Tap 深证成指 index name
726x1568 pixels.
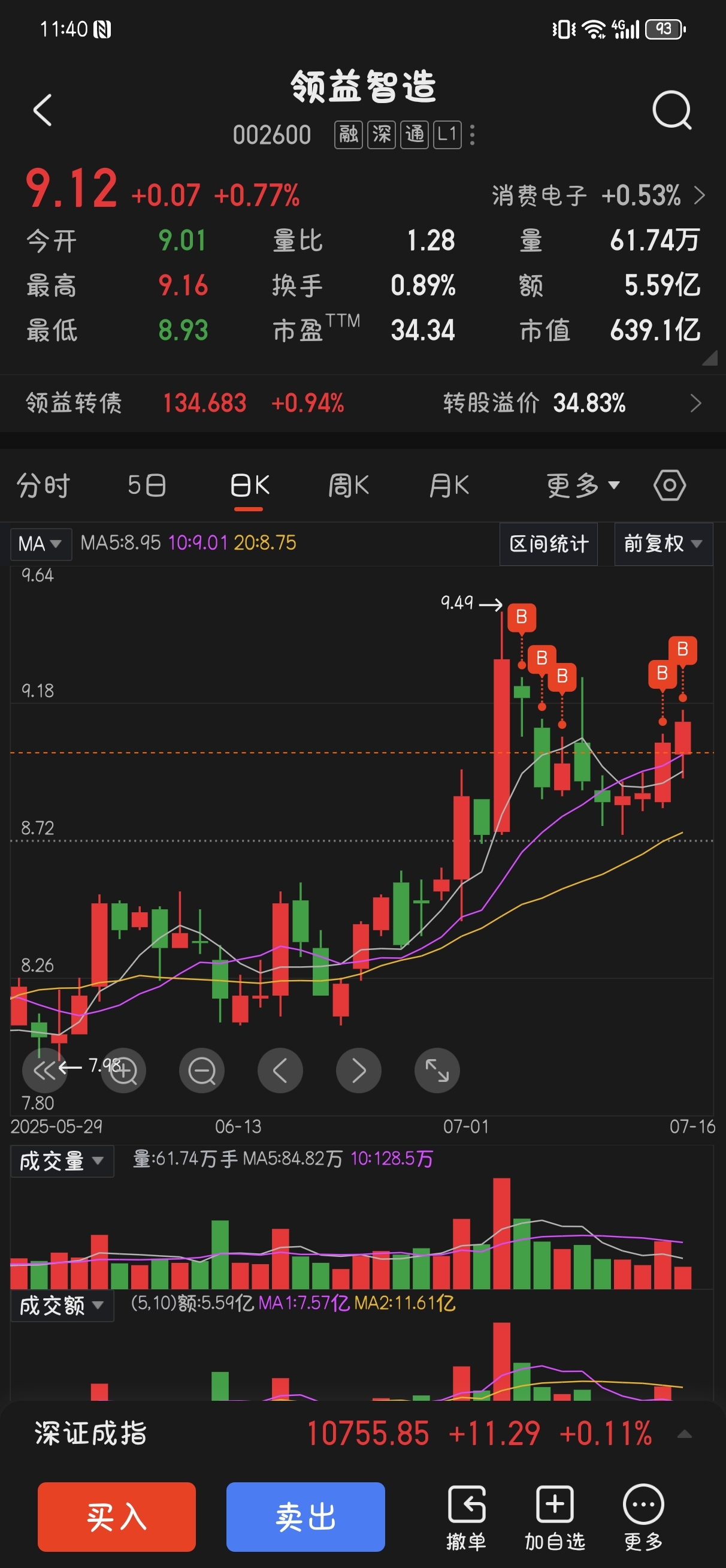[x=90, y=1434]
